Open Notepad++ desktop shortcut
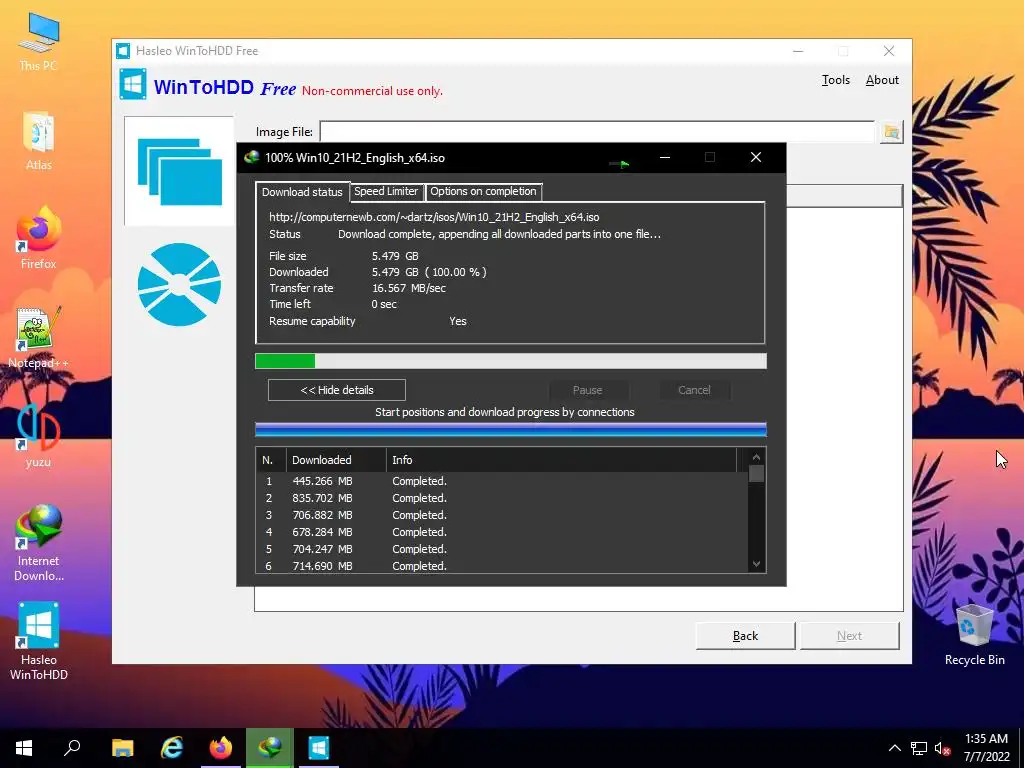This screenshot has width=1024, height=768. 39,338
